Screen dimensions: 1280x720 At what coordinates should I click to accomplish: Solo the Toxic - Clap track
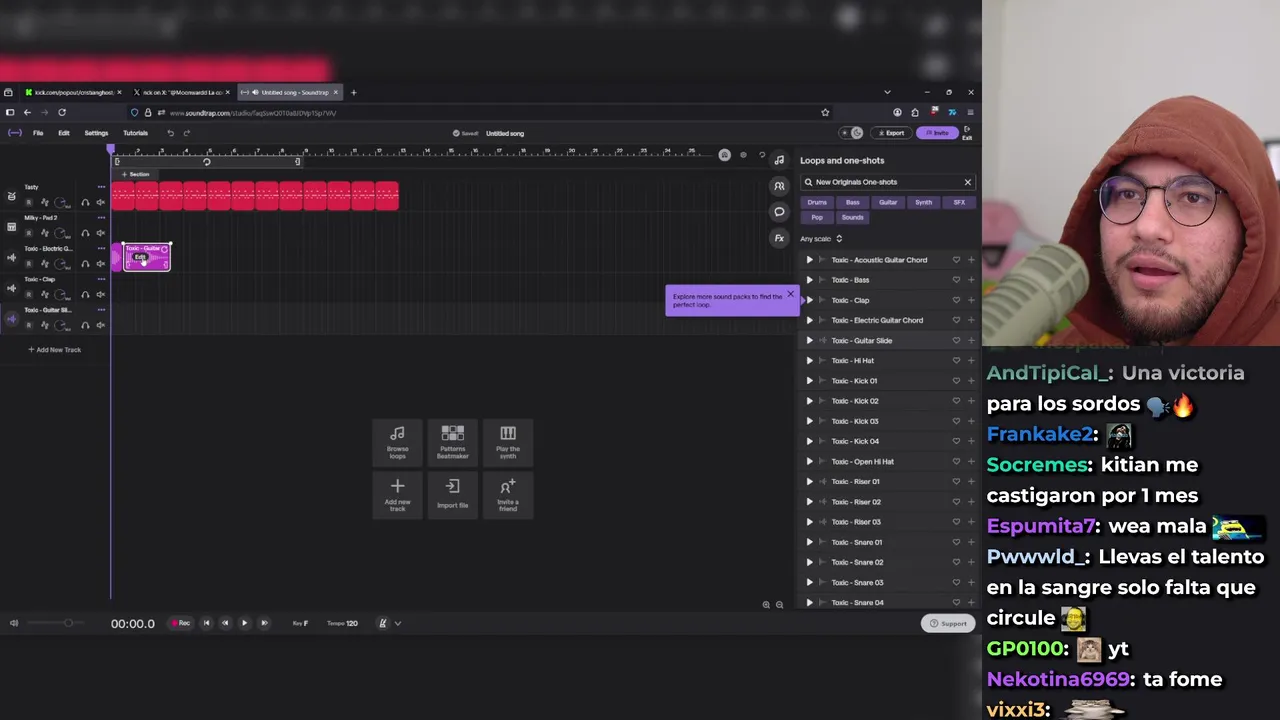point(85,295)
